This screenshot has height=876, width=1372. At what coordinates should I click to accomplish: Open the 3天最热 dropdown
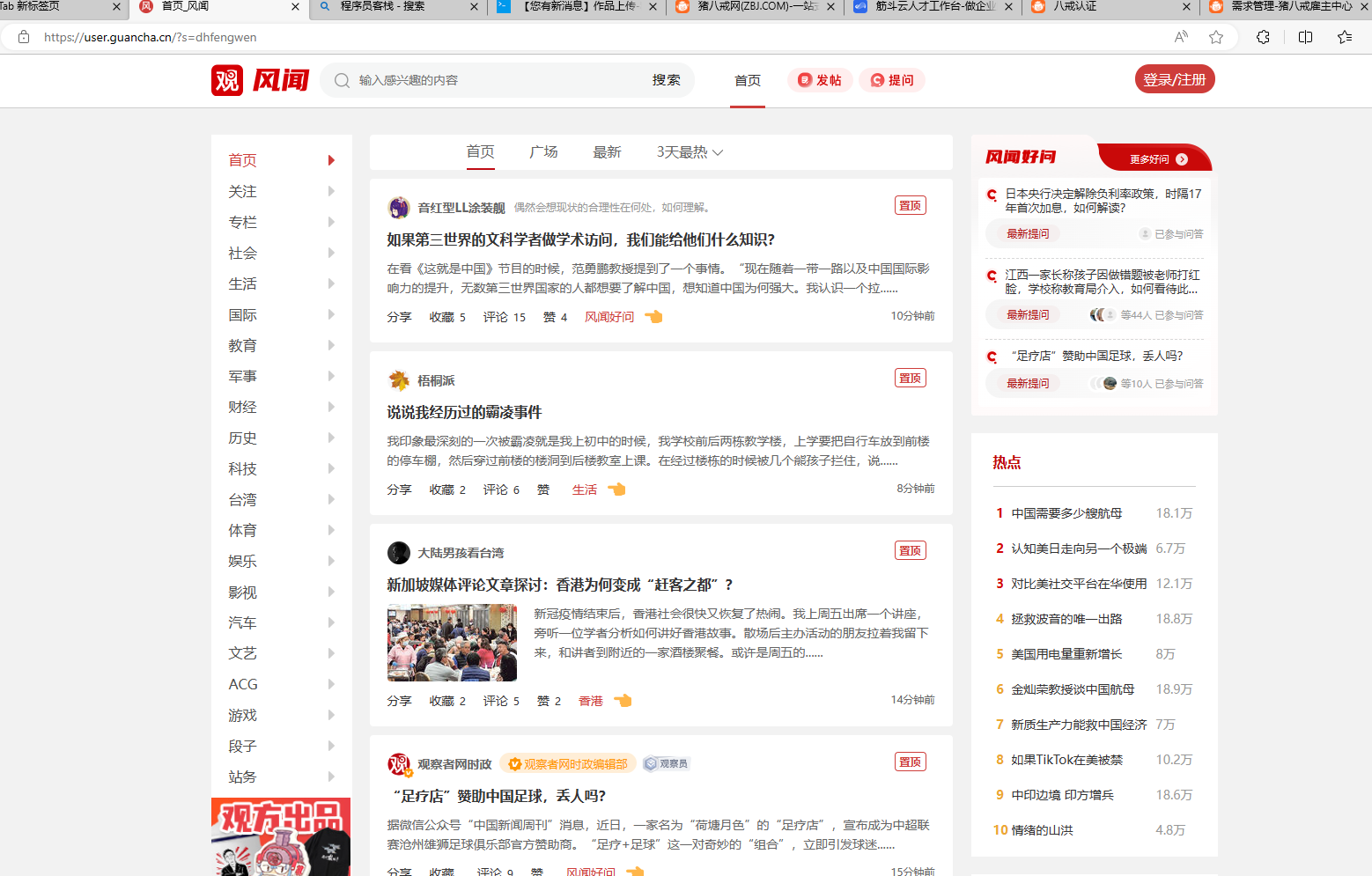pos(690,152)
